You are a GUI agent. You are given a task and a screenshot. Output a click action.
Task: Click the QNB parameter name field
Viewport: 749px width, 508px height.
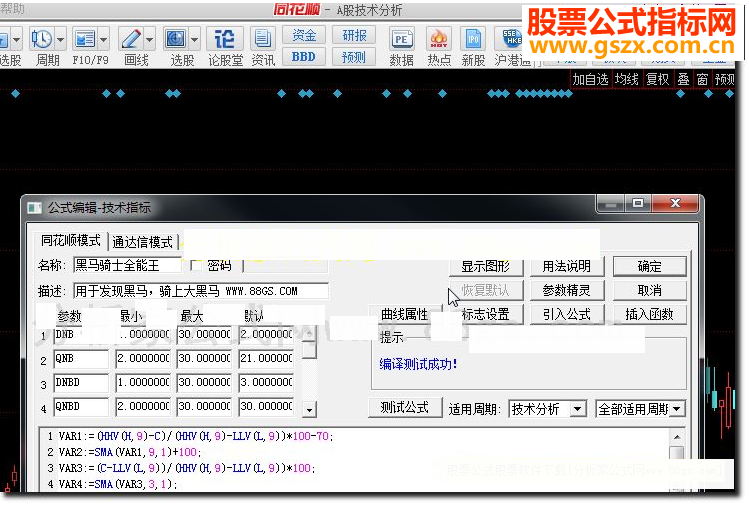coord(81,358)
